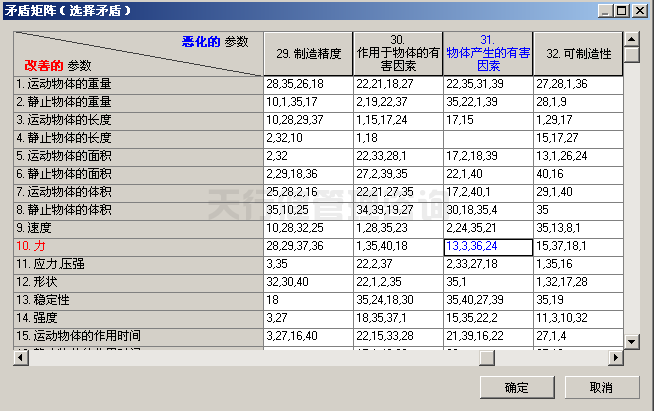Select row header 10. 力

coord(138,246)
